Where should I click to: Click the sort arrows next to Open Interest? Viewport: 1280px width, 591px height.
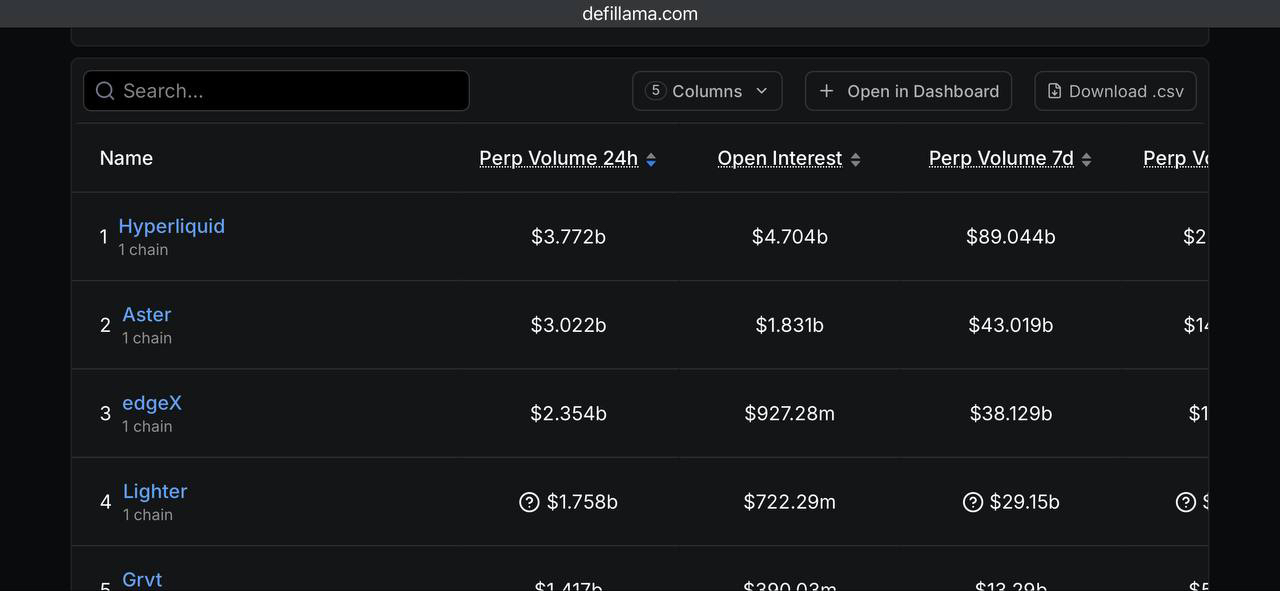tap(855, 159)
